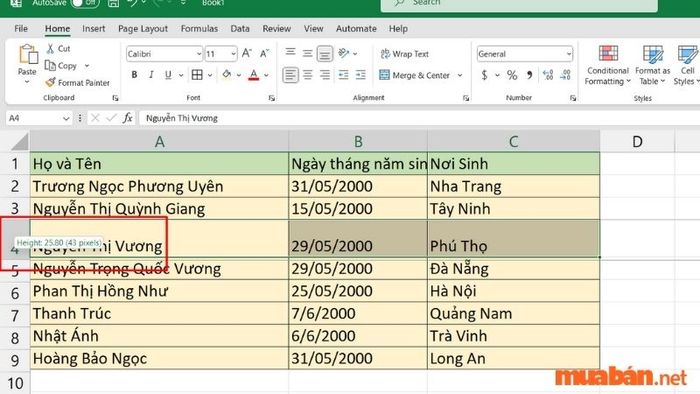Align text left
This screenshot has height=394, width=700.
[x=291, y=75]
